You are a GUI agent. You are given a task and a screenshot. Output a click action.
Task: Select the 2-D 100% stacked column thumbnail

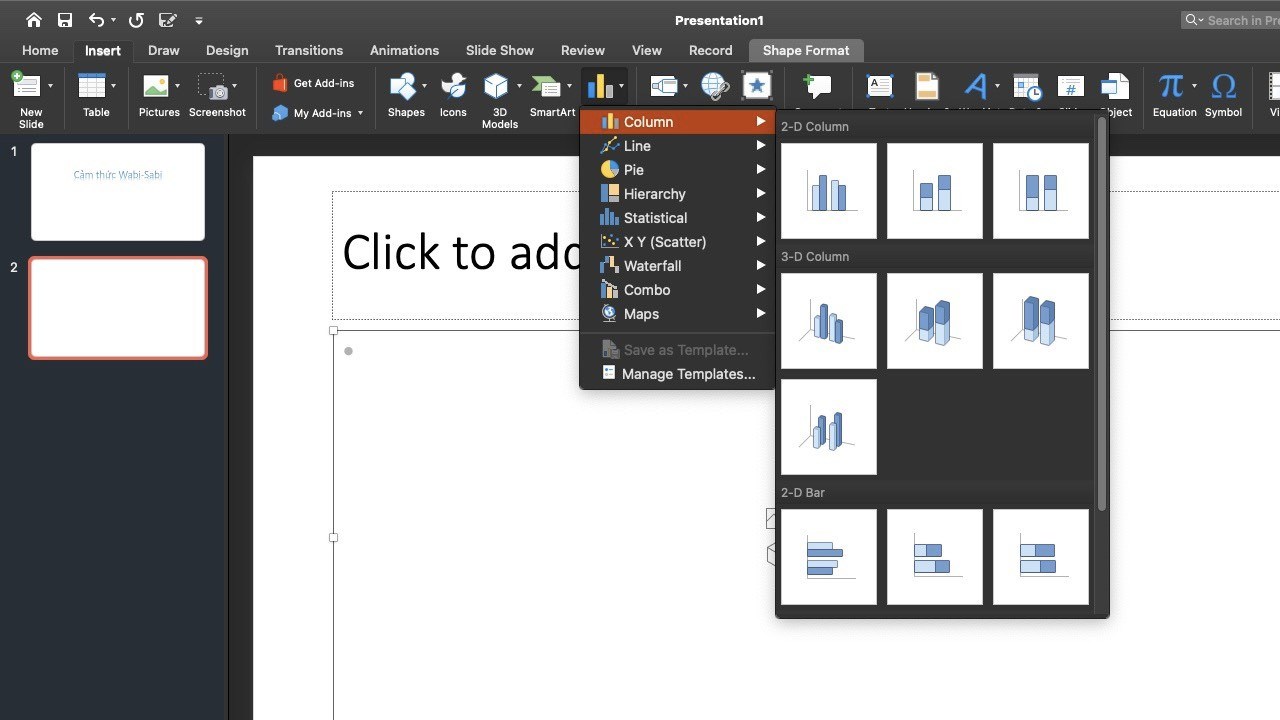[1041, 191]
